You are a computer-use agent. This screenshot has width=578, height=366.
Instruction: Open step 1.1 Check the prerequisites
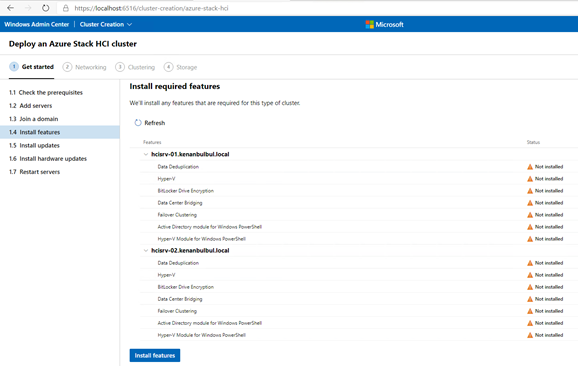[x=60, y=93]
